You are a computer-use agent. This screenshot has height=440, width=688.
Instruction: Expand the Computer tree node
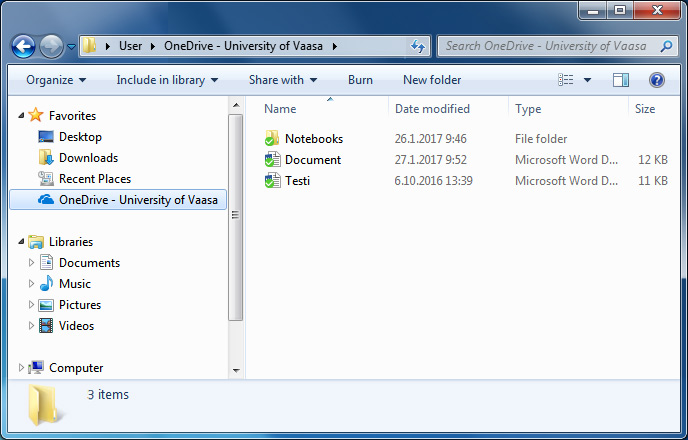point(20,368)
